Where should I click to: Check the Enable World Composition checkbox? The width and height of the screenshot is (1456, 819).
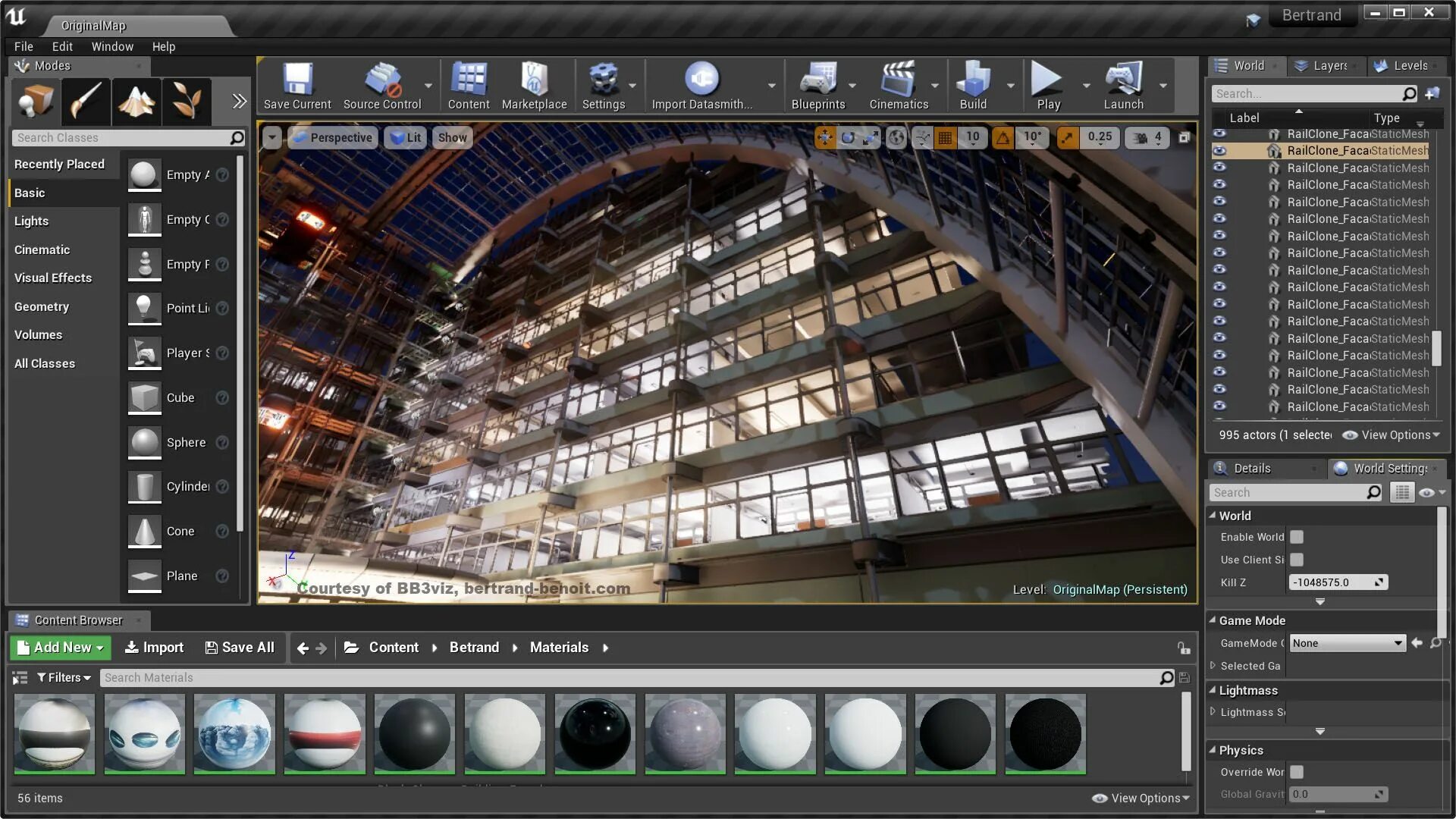[1297, 537]
